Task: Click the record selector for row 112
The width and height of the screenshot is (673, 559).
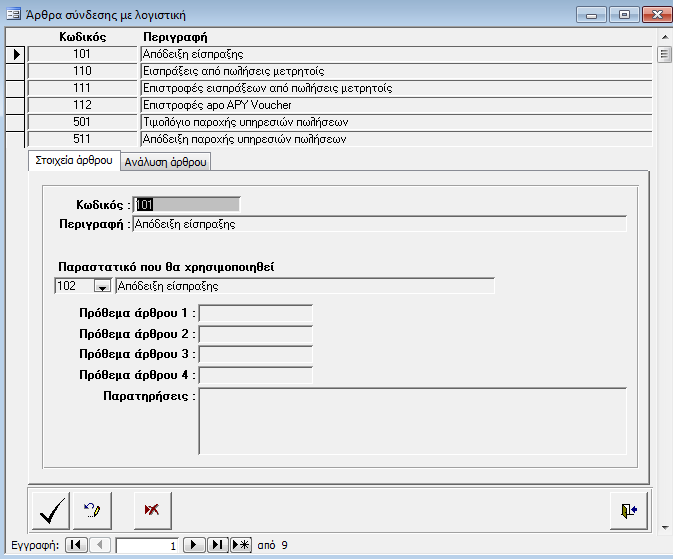Action: pyautogui.click(x=15, y=105)
